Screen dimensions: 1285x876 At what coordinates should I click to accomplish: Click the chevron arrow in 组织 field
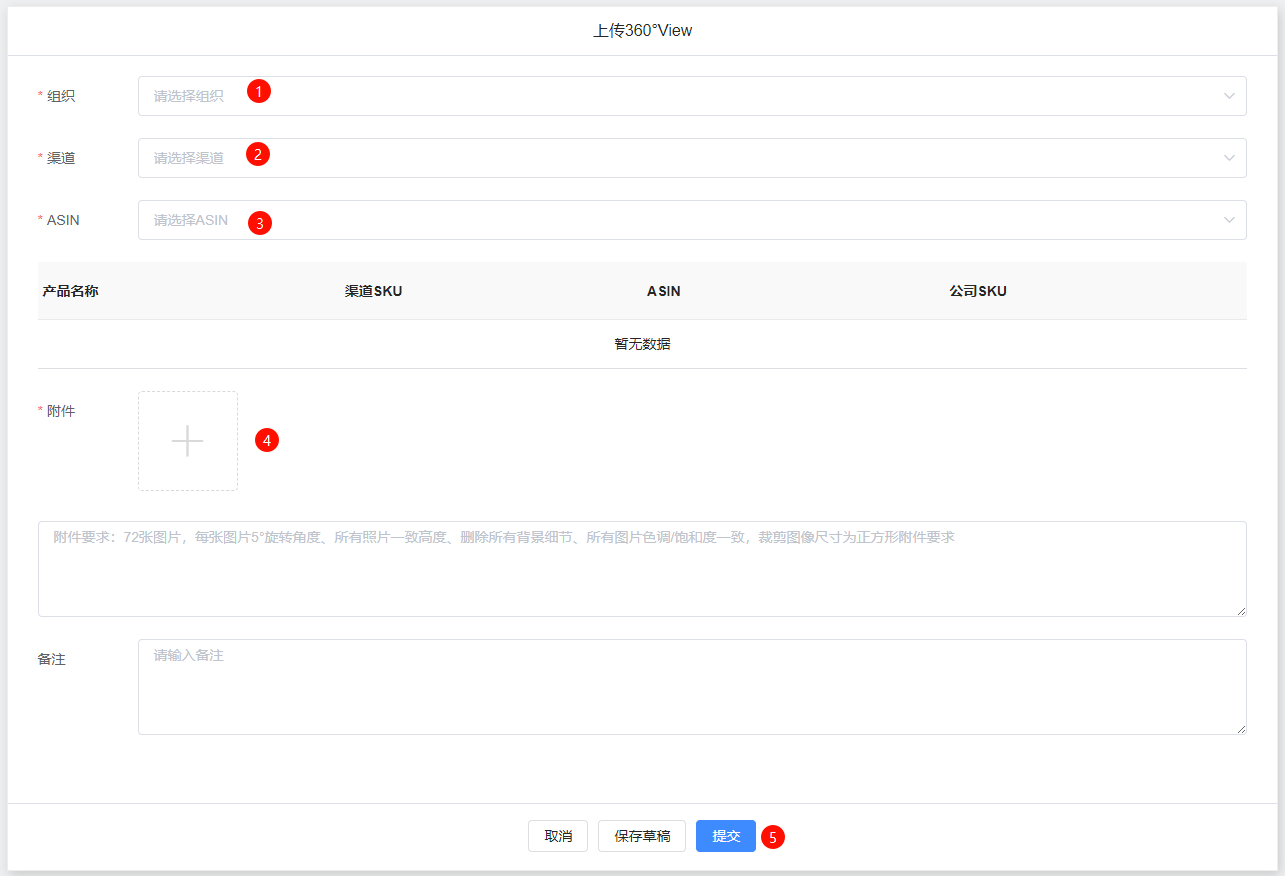pyautogui.click(x=1229, y=96)
